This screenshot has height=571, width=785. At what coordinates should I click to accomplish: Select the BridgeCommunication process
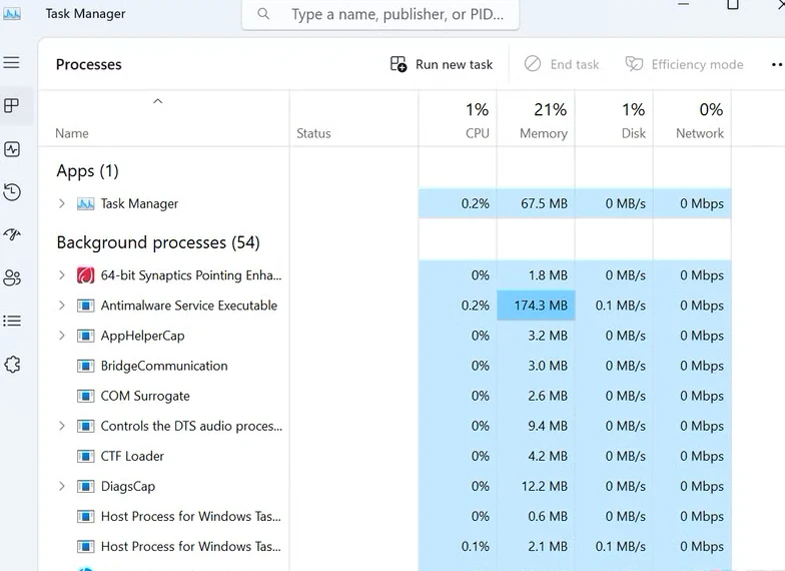click(164, 366)
